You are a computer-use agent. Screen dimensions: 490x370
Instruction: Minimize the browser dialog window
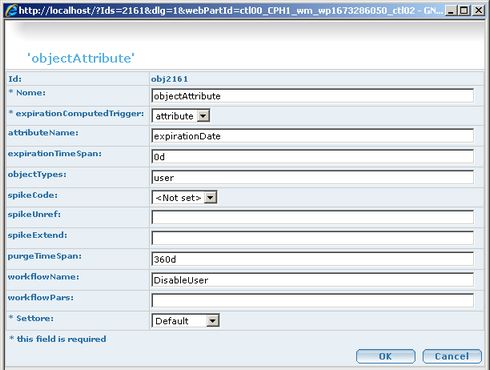[x=451, y=10]
